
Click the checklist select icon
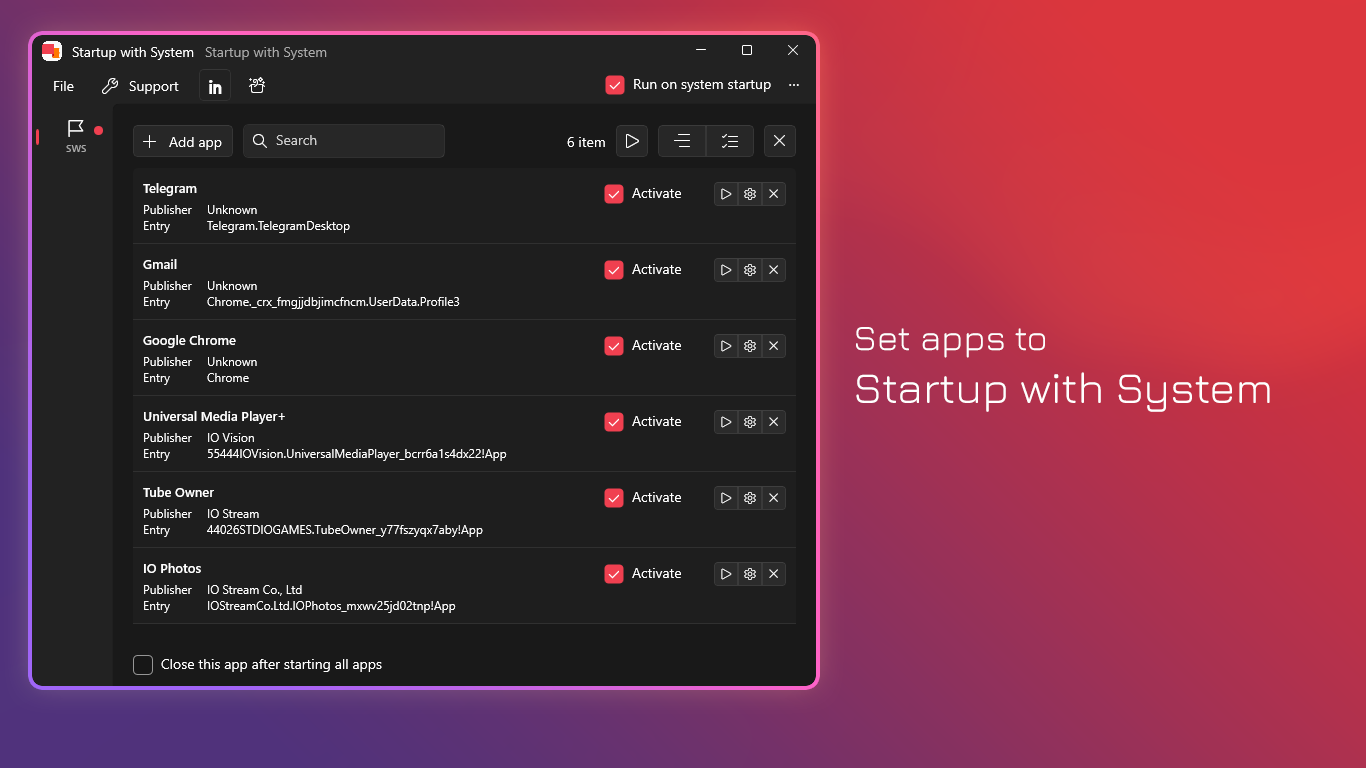click(730, 141)
